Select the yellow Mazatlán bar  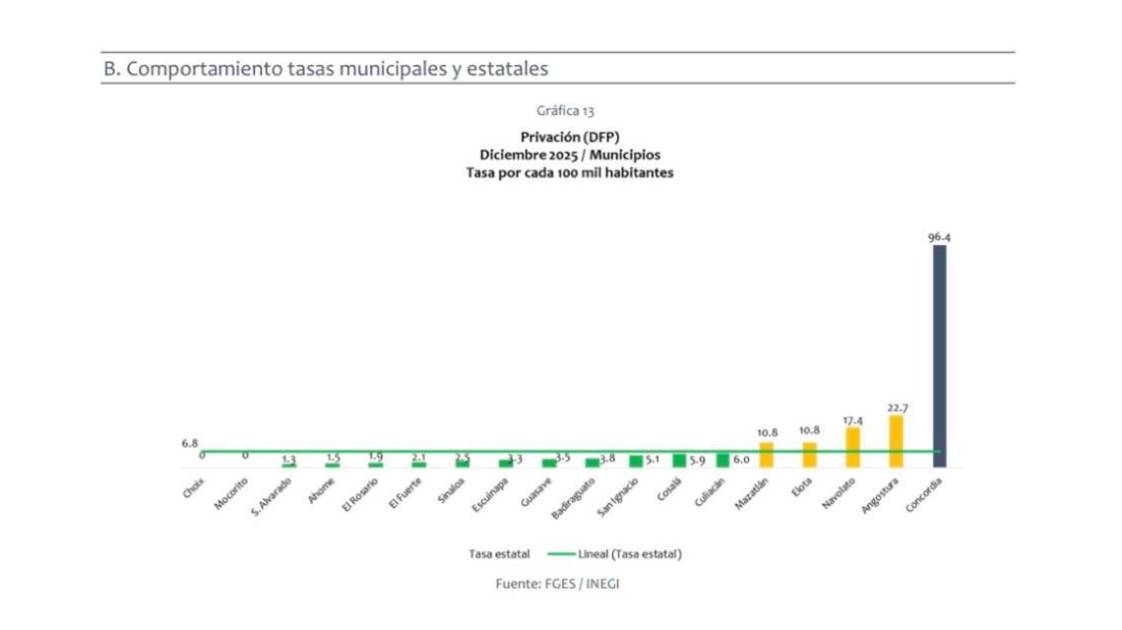(x=766, y=454)
